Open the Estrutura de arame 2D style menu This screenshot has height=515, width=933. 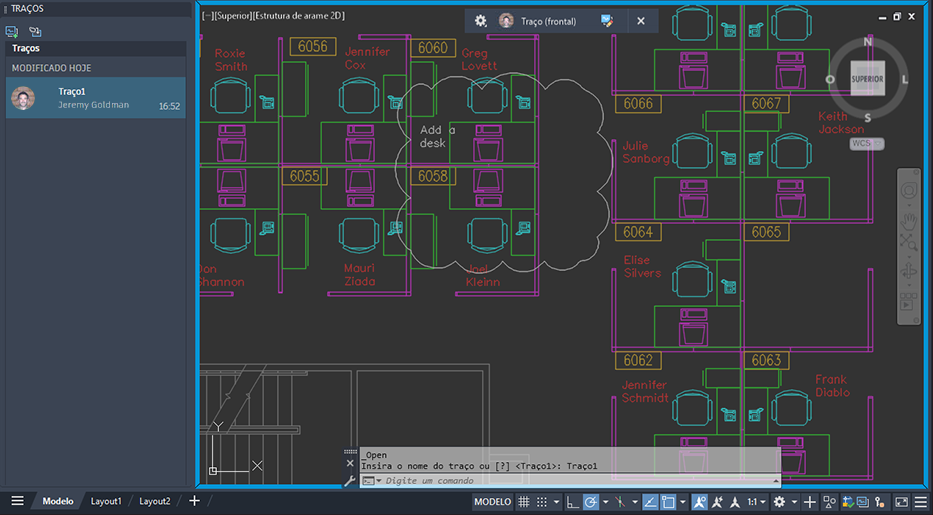(299, 15)
